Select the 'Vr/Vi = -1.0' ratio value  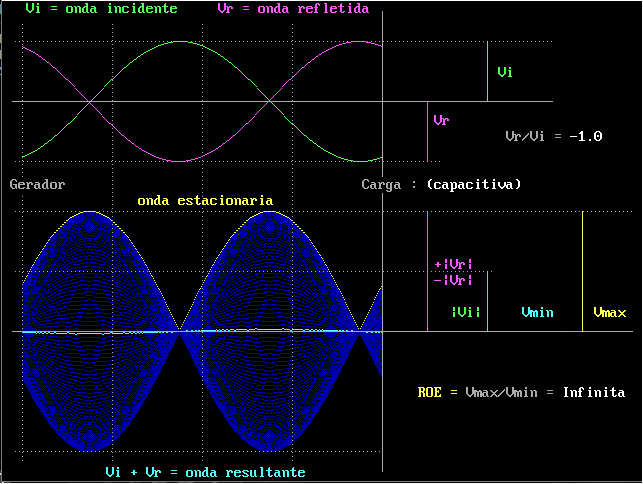554,136
